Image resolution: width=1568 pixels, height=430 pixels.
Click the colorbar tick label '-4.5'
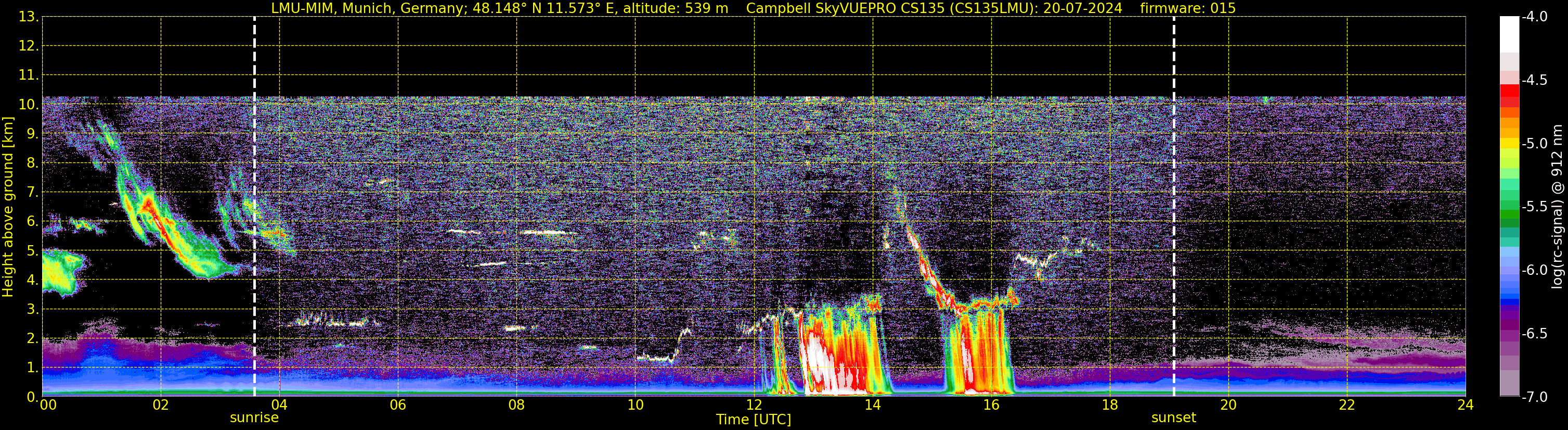point(1534,80)
